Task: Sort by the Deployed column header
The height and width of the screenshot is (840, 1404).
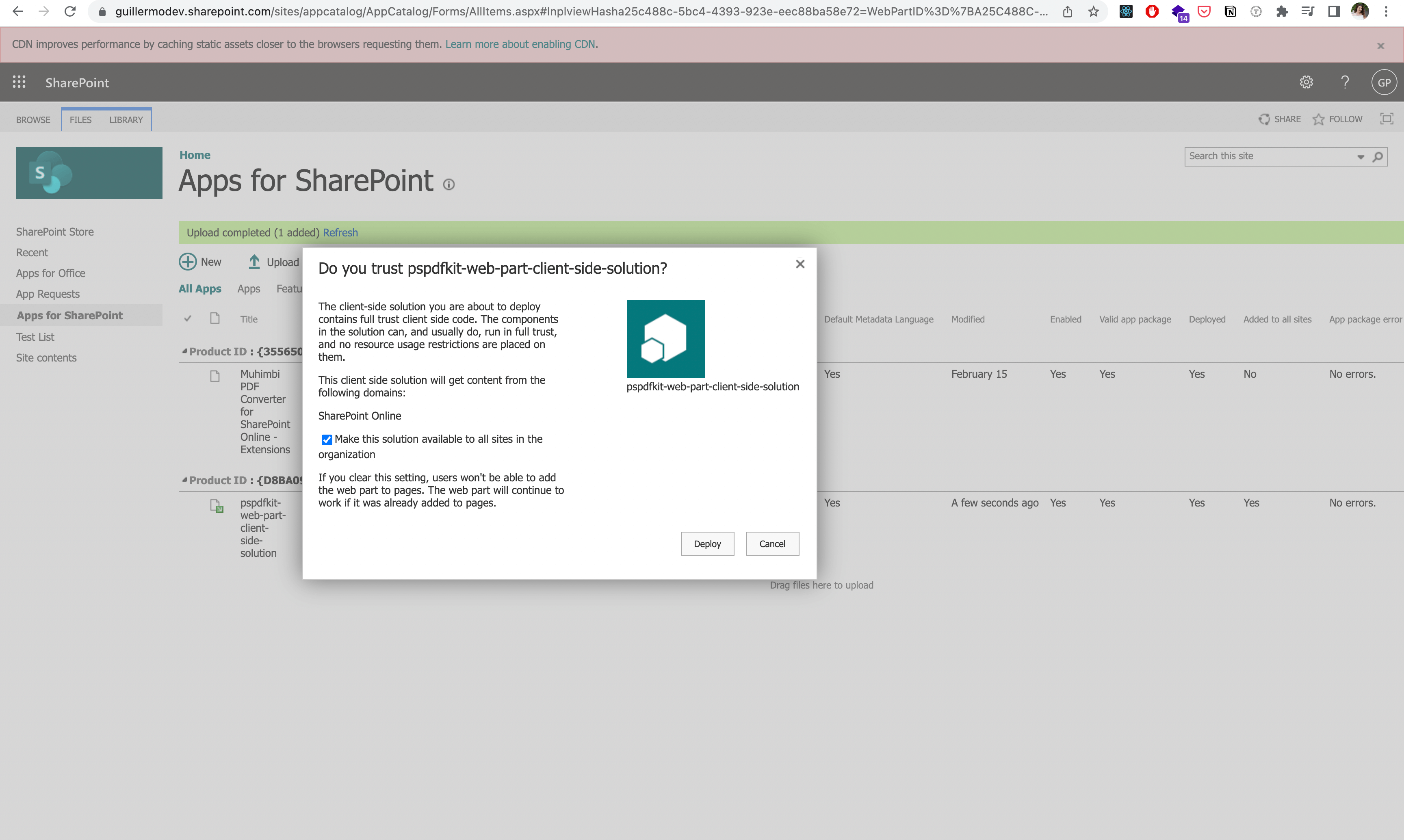Action: point(1207,319)
